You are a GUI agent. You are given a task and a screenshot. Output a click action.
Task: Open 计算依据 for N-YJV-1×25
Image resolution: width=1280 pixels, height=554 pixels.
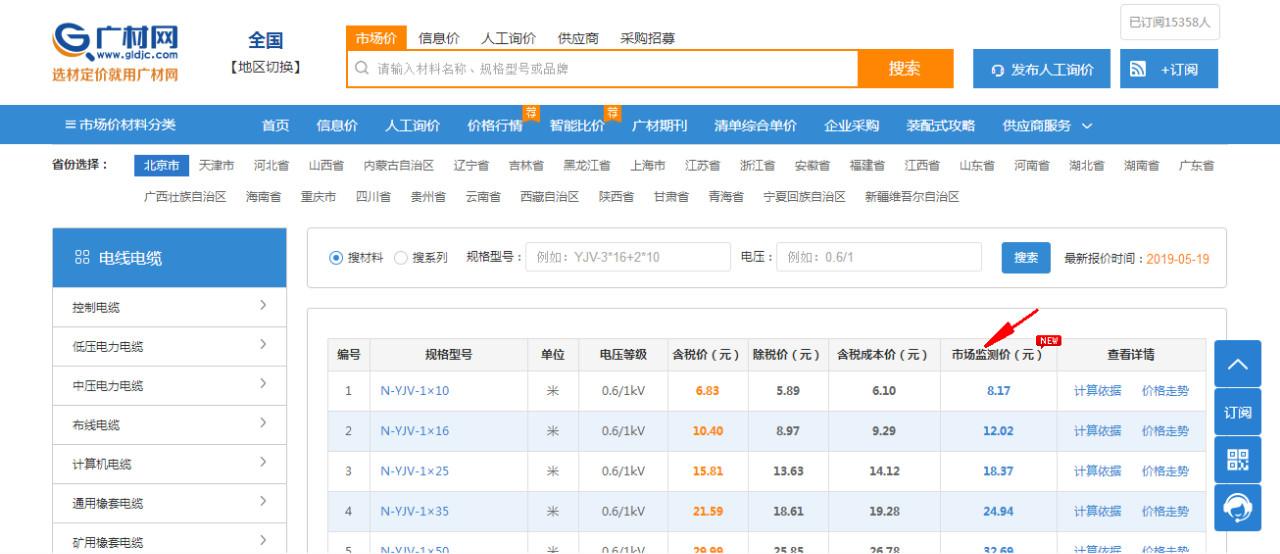(x=1097, y=471)
